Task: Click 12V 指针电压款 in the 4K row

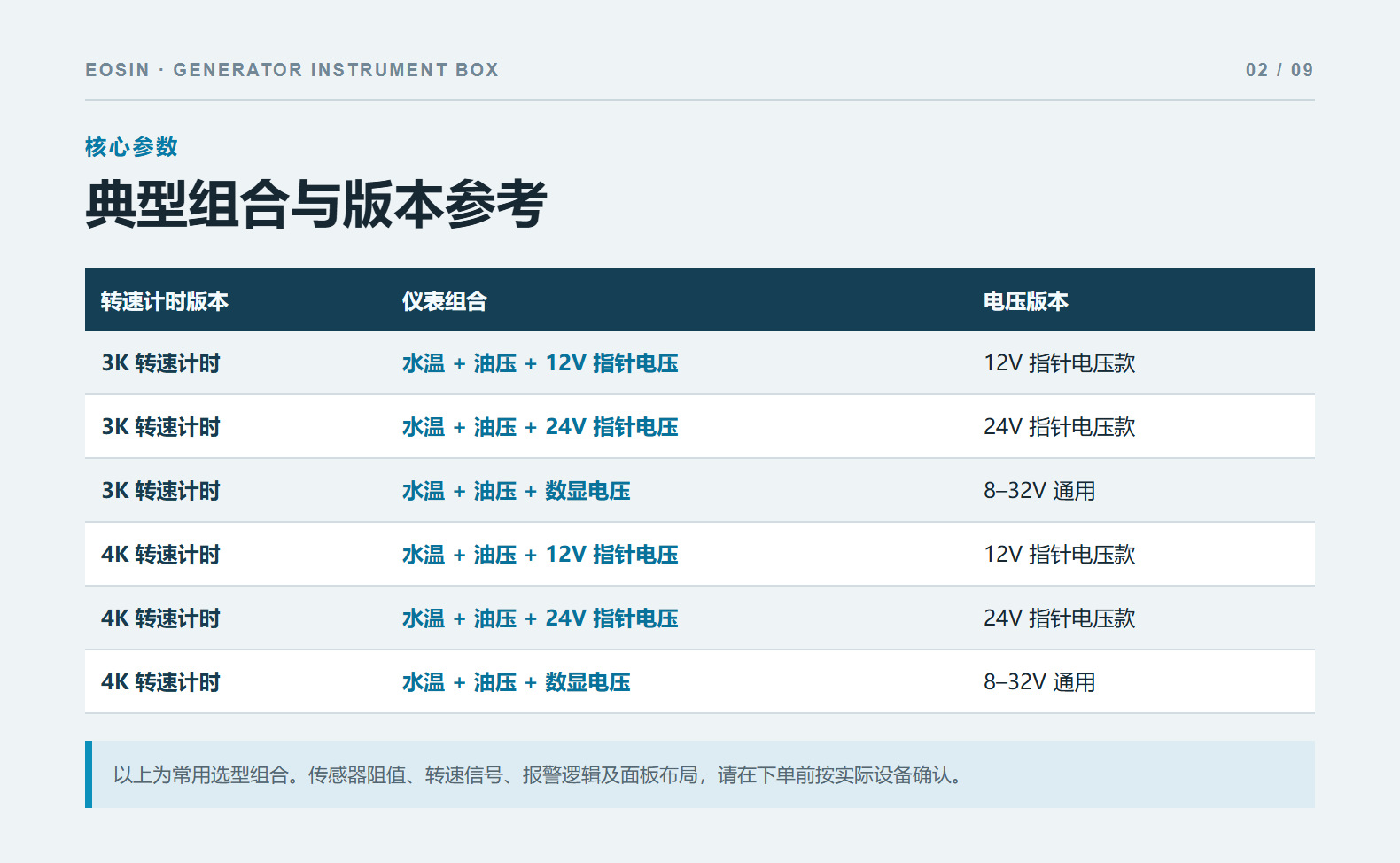Action: [x=1060, y=555]
